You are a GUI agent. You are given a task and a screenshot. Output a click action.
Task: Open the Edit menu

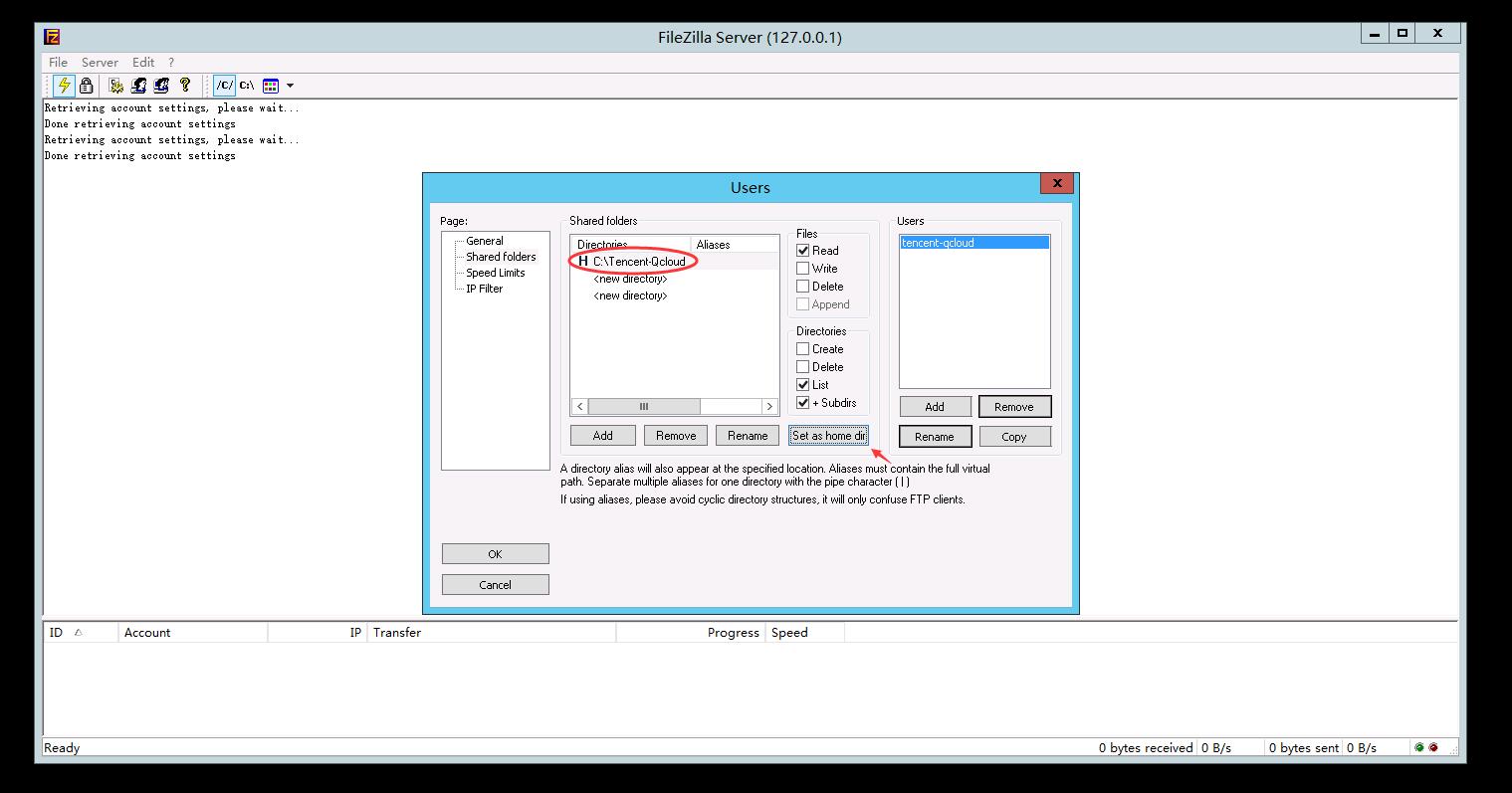143,62
